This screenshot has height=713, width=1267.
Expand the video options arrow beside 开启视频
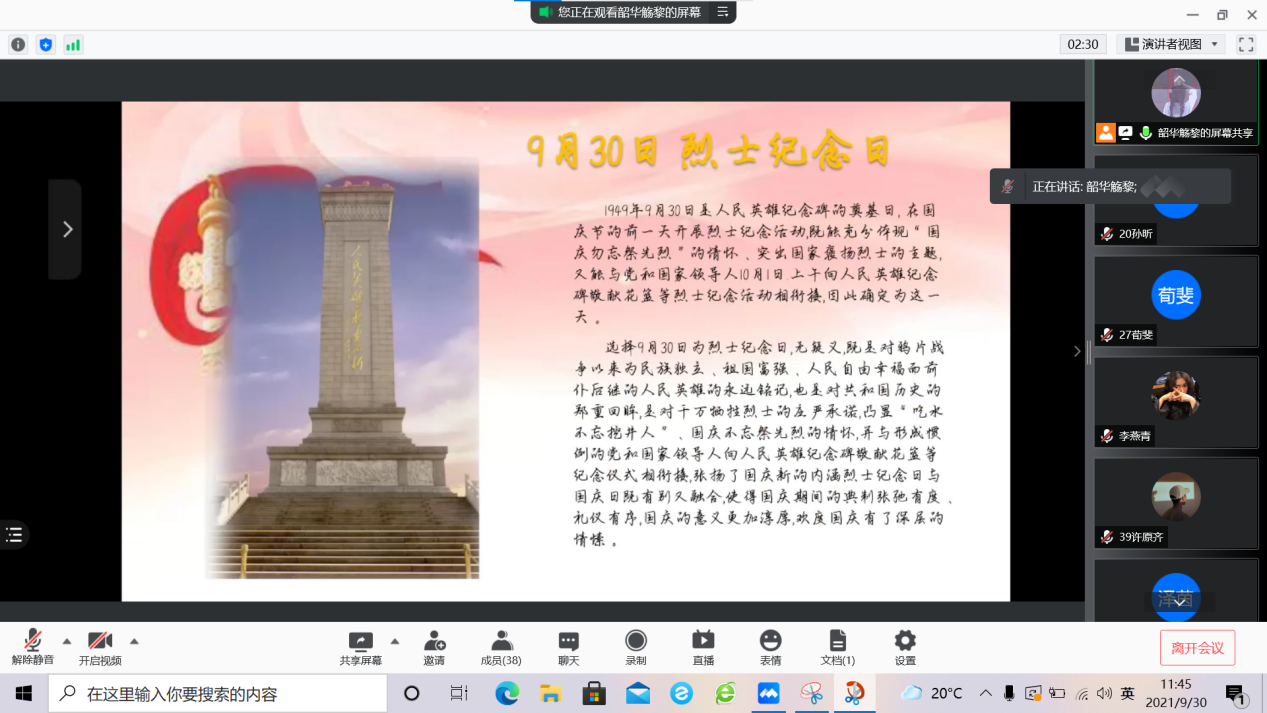pos(134,641)
